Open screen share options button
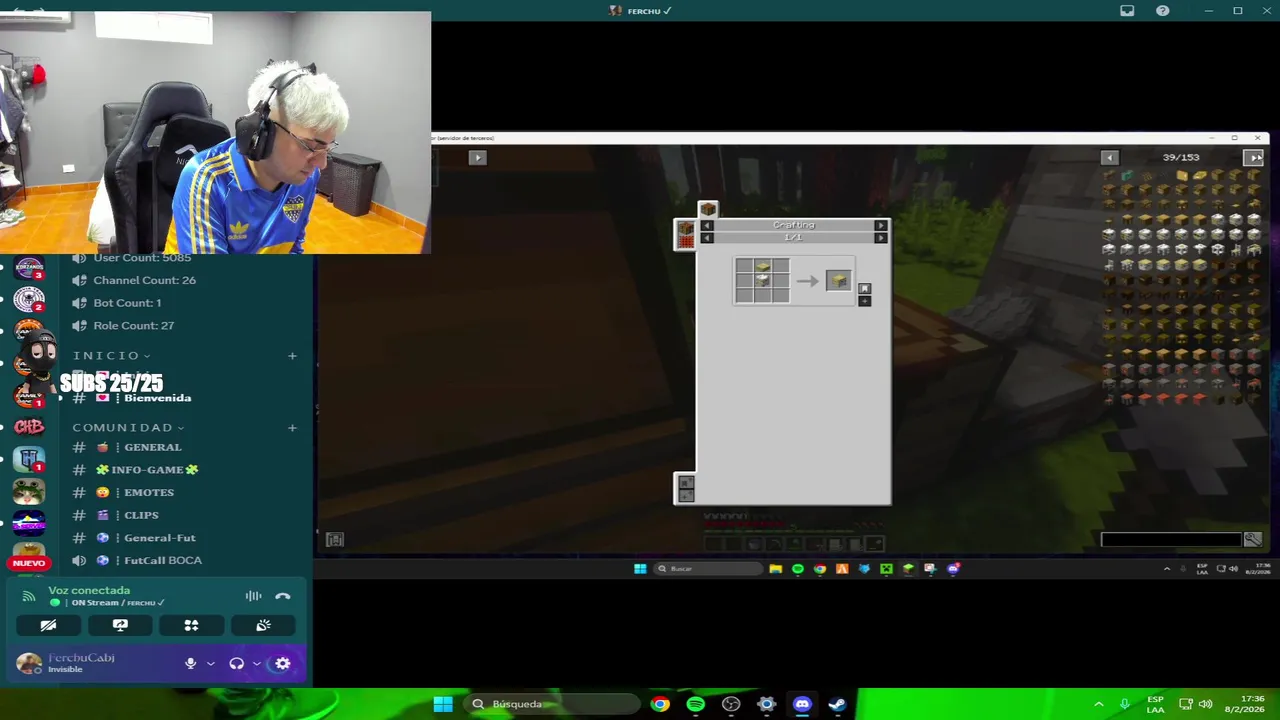This screenshot has width=1280, height=720. tap(120, 625)
